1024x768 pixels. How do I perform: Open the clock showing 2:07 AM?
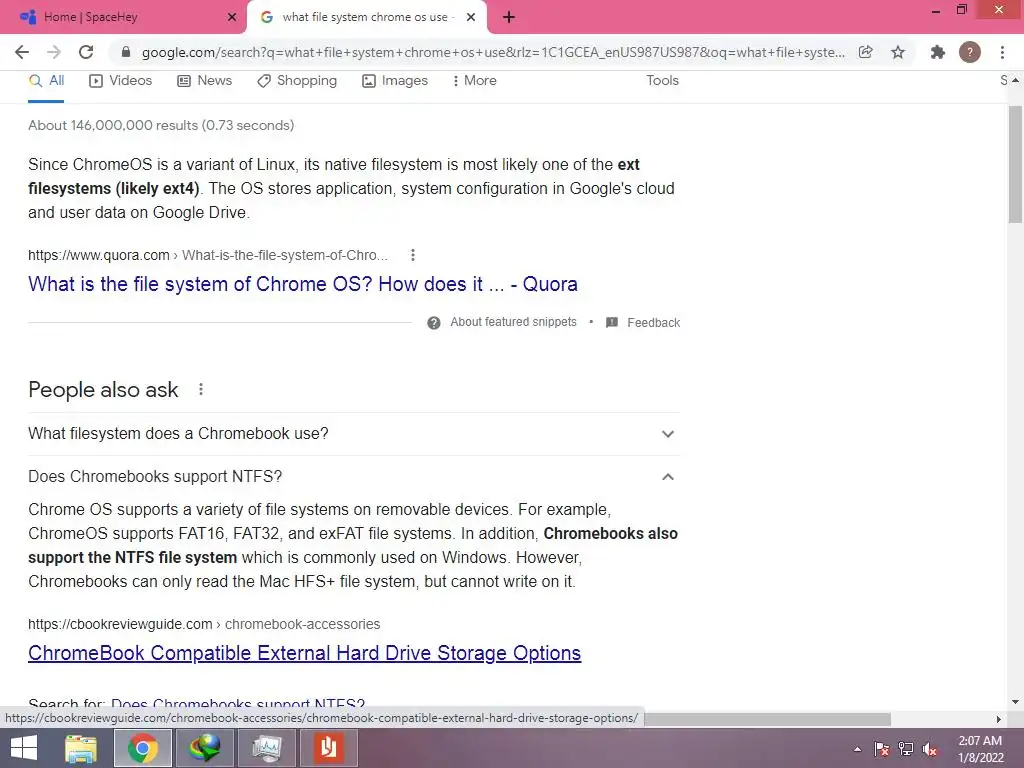(x=980, y=749)
